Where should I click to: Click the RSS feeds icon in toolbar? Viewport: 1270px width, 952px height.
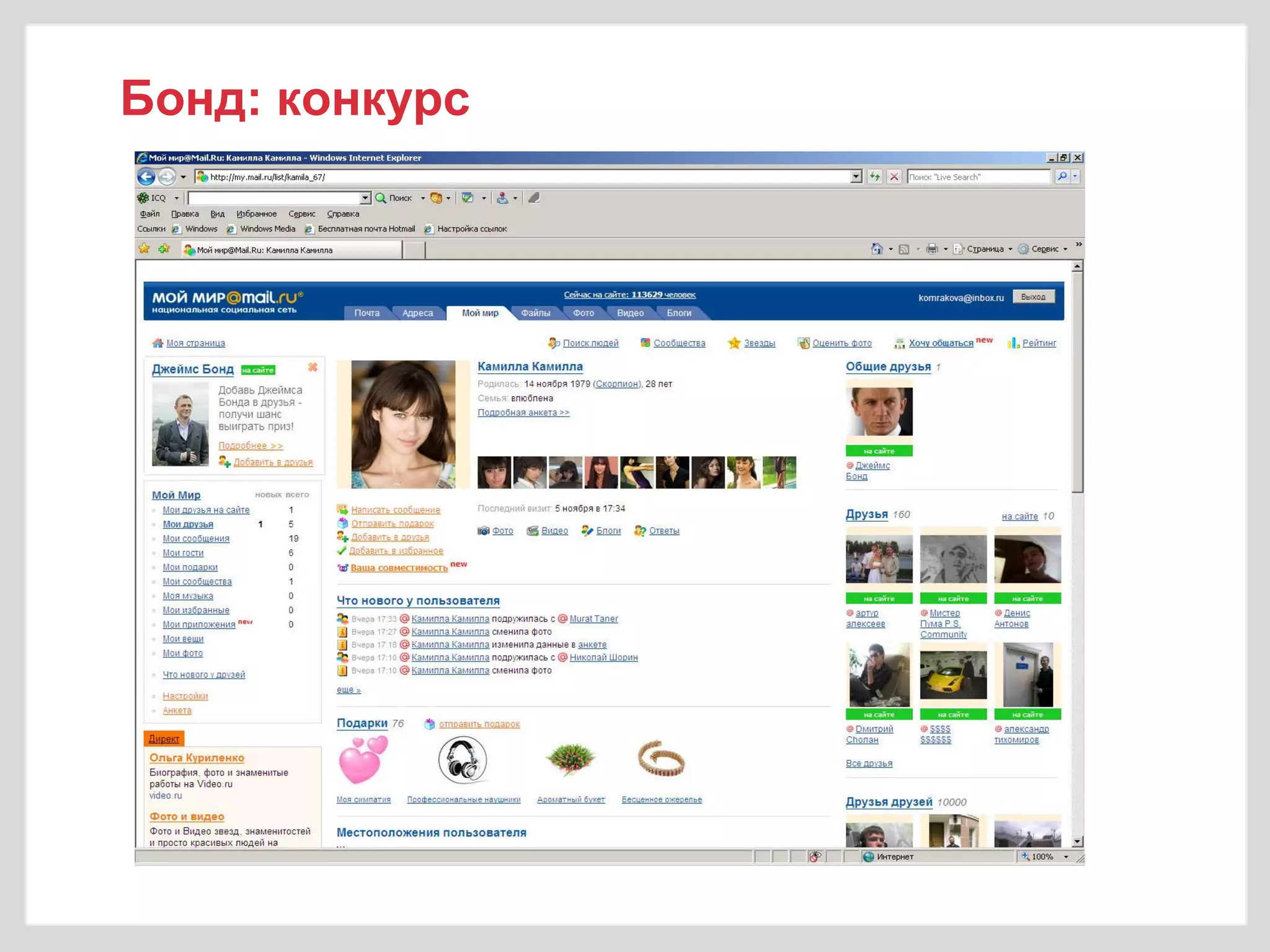tap(904, 249)
